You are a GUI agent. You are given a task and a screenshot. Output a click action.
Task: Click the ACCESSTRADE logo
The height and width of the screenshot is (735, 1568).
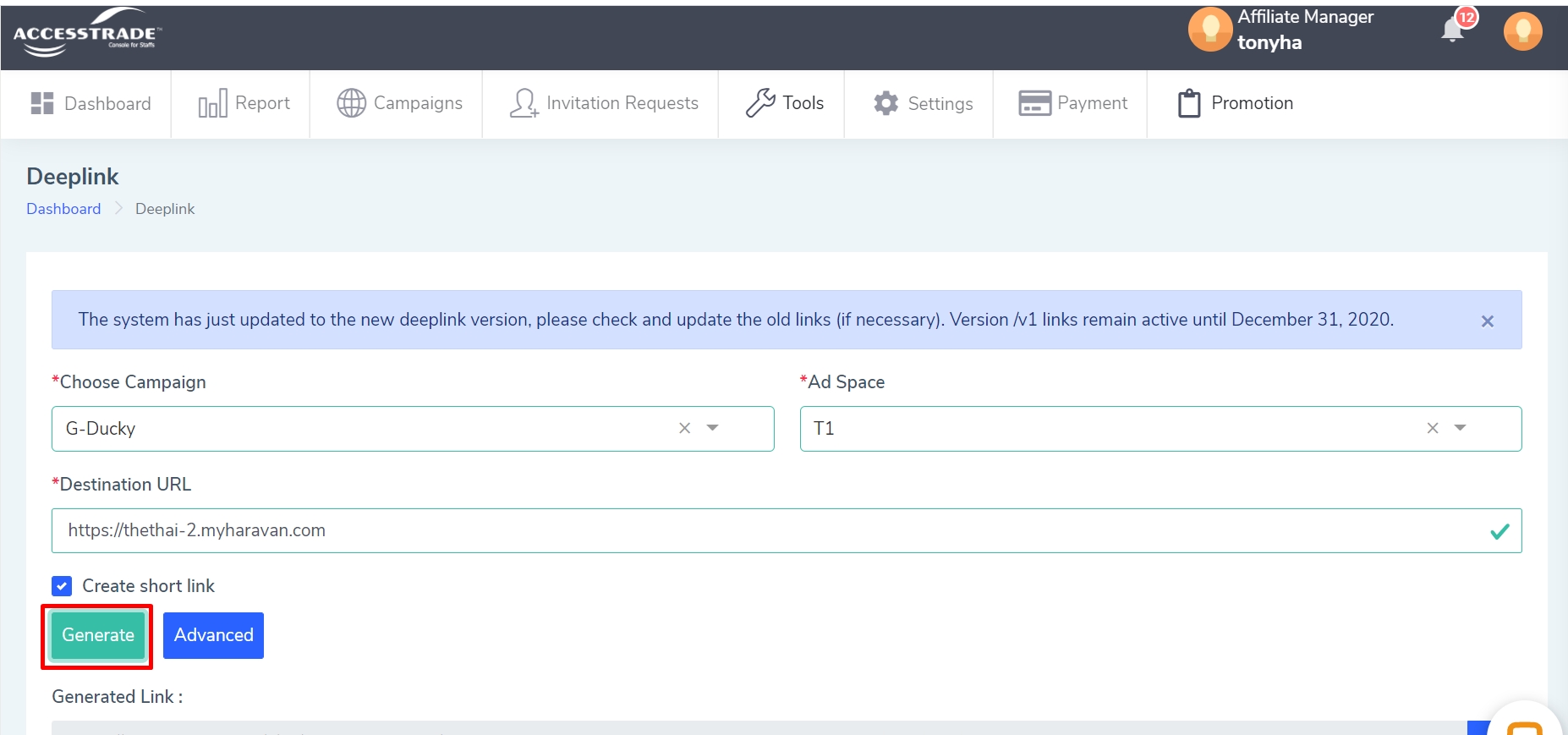[86, 34]
